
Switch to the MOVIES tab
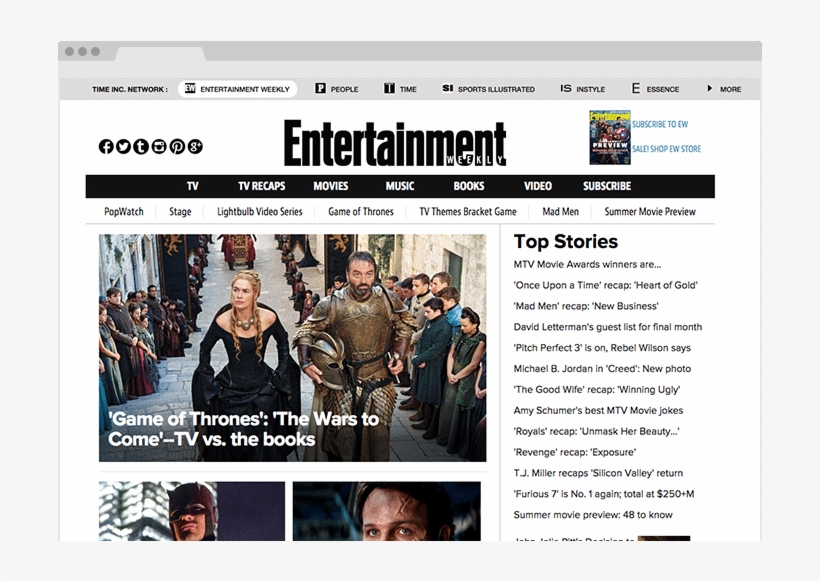click(x=330, y=186)
